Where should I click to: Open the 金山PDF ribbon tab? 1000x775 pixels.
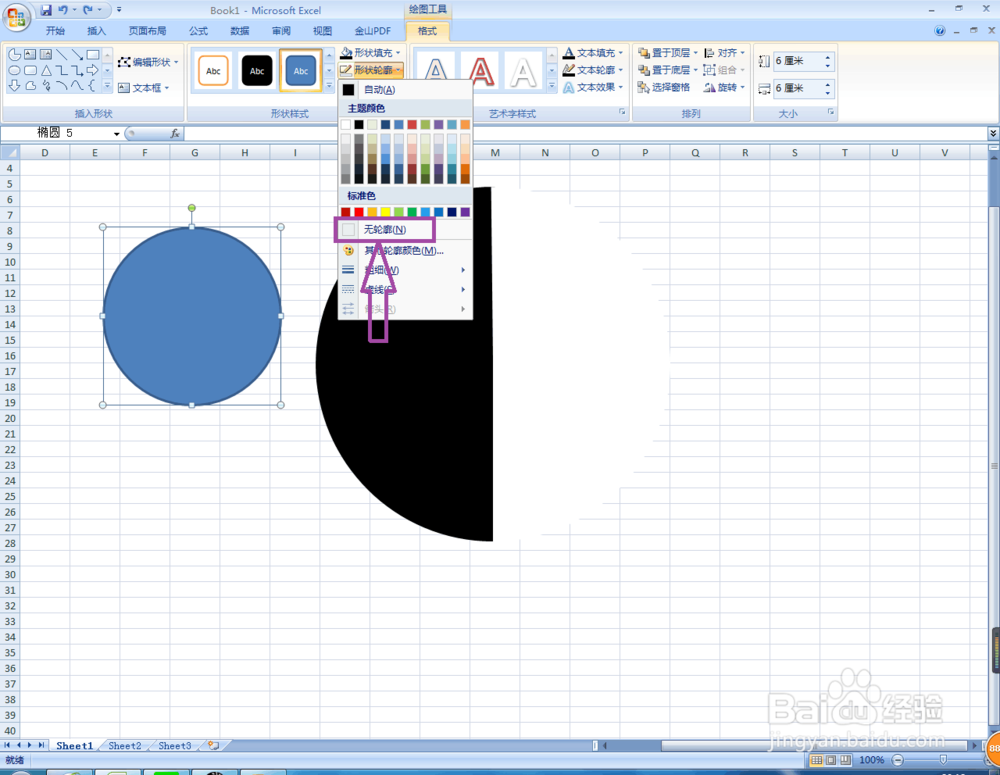pos(372,31)
